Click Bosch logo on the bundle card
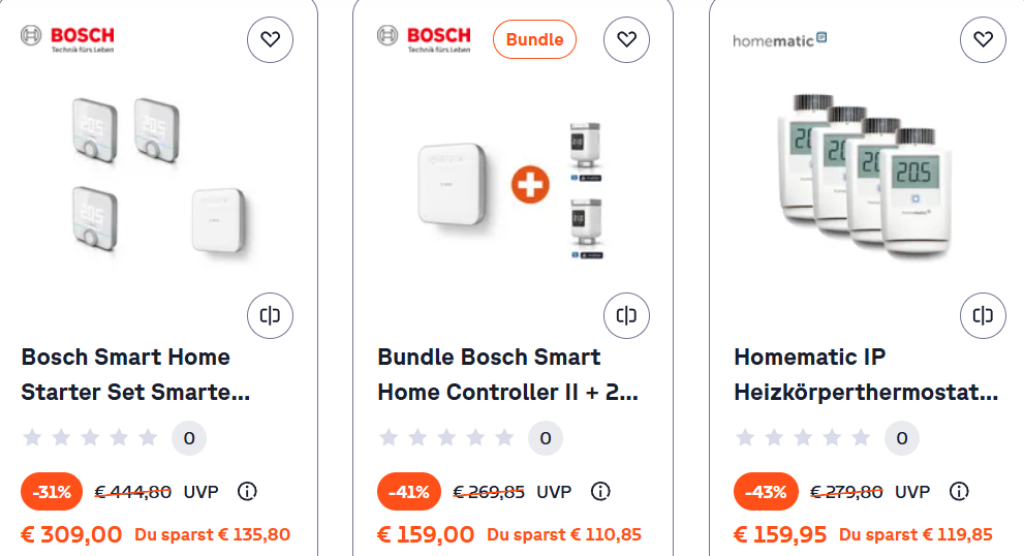The width and height of the screenshot is (1024, 556). (x=424, y=40)
